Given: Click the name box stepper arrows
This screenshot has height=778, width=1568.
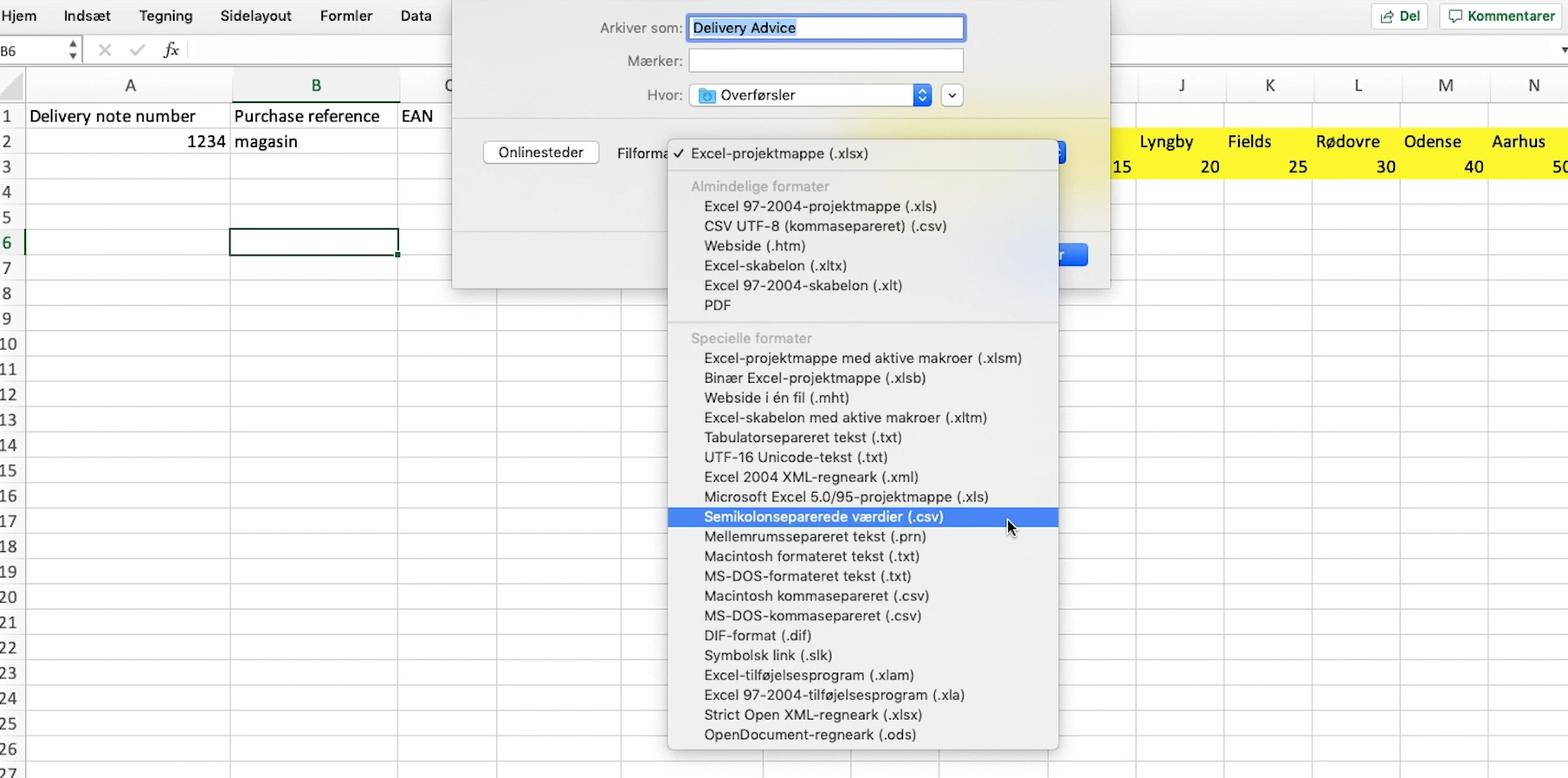Looking at the screenshot, I should pyautogui.click(x=73, y=50).
